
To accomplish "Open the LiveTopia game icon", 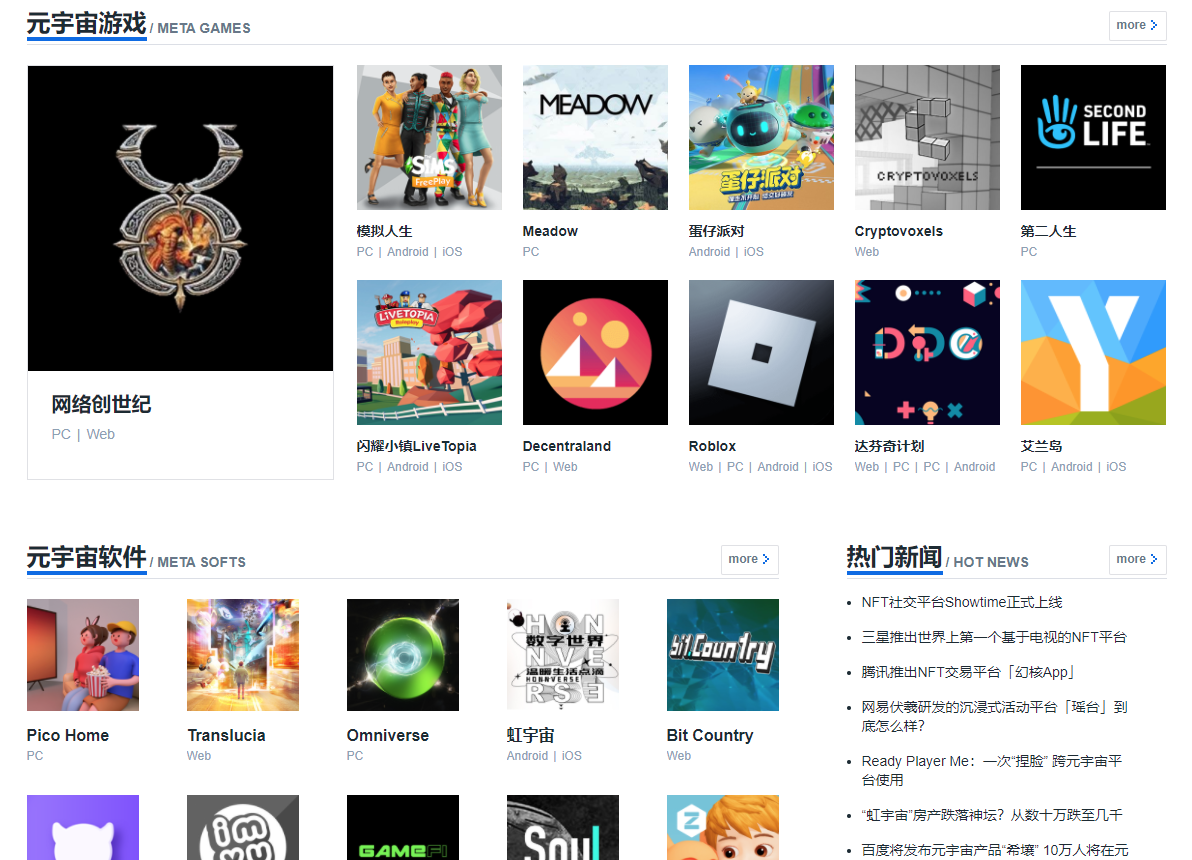I will [x=430, y=353].
